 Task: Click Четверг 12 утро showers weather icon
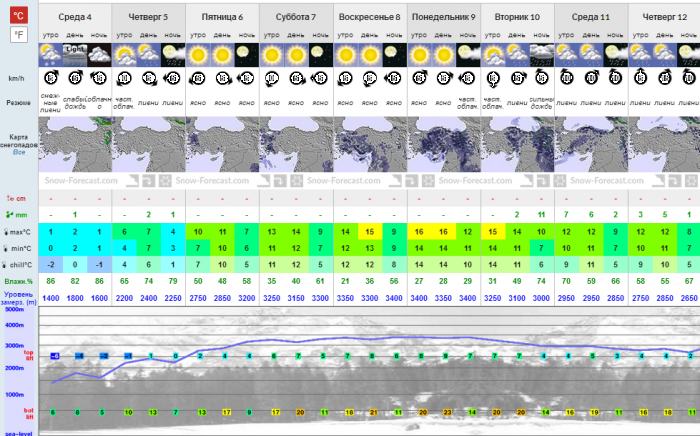click(x=640, y=55)
